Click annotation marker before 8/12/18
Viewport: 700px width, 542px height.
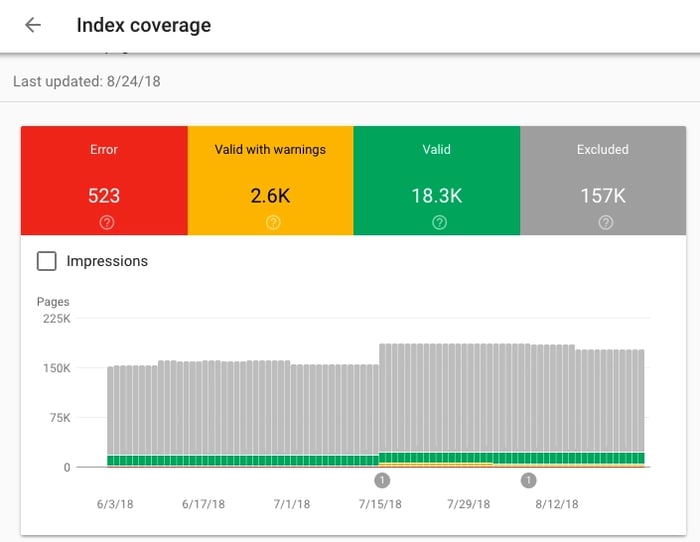[528, 481]
